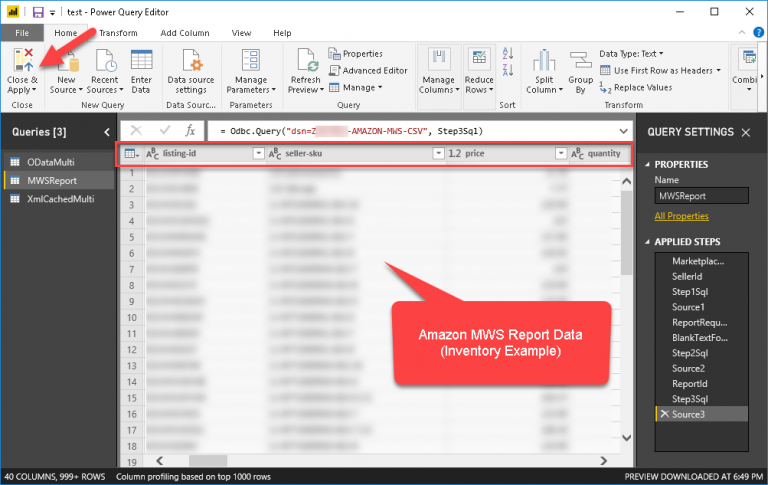Click the Split Column icon
This screenshot has width=768, height=485.
tap(544, 61)
